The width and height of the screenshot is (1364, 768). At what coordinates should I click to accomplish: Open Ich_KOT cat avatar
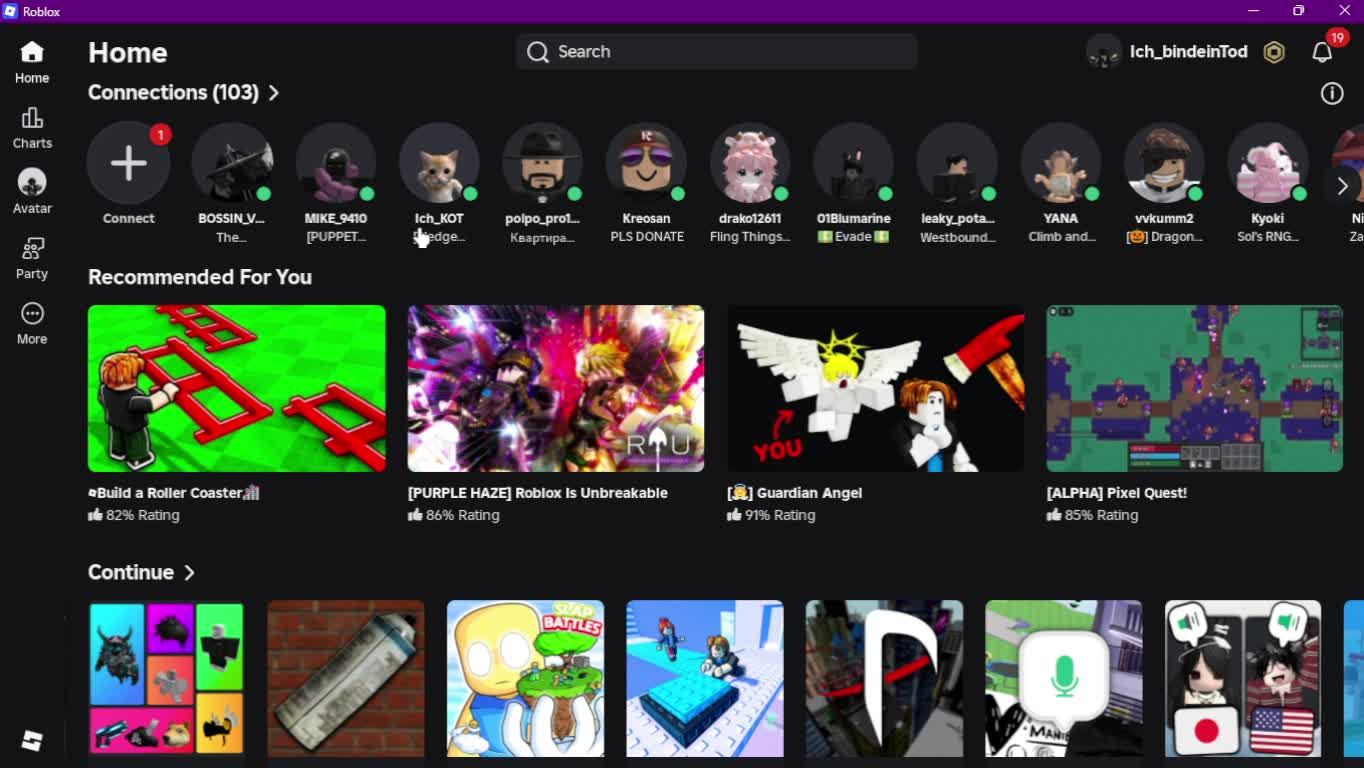[439, 163]
